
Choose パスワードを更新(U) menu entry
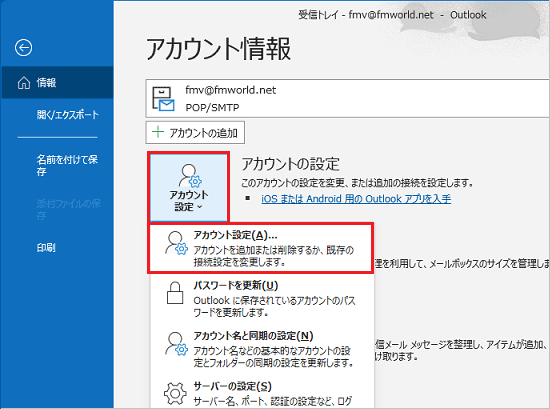(x=262, y=298)
